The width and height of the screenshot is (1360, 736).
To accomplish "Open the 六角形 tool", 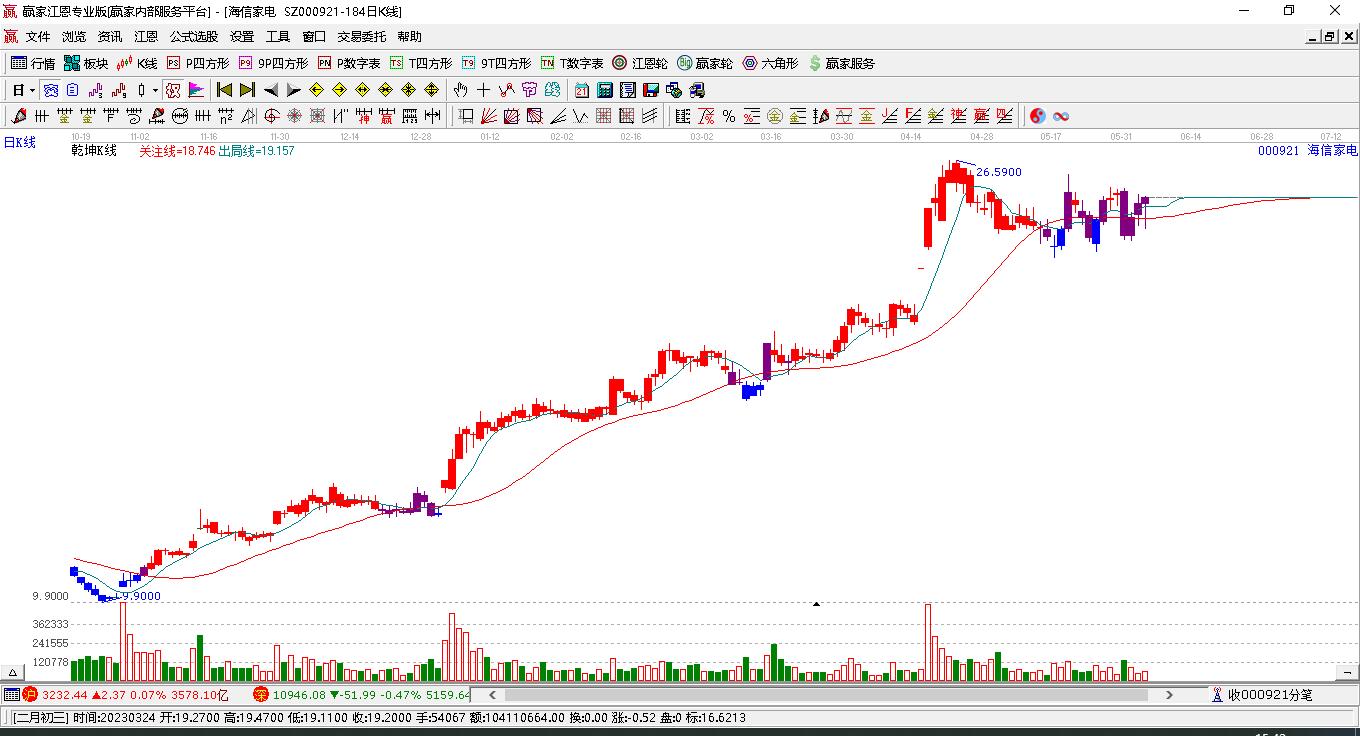I will [x=770, y=63].
